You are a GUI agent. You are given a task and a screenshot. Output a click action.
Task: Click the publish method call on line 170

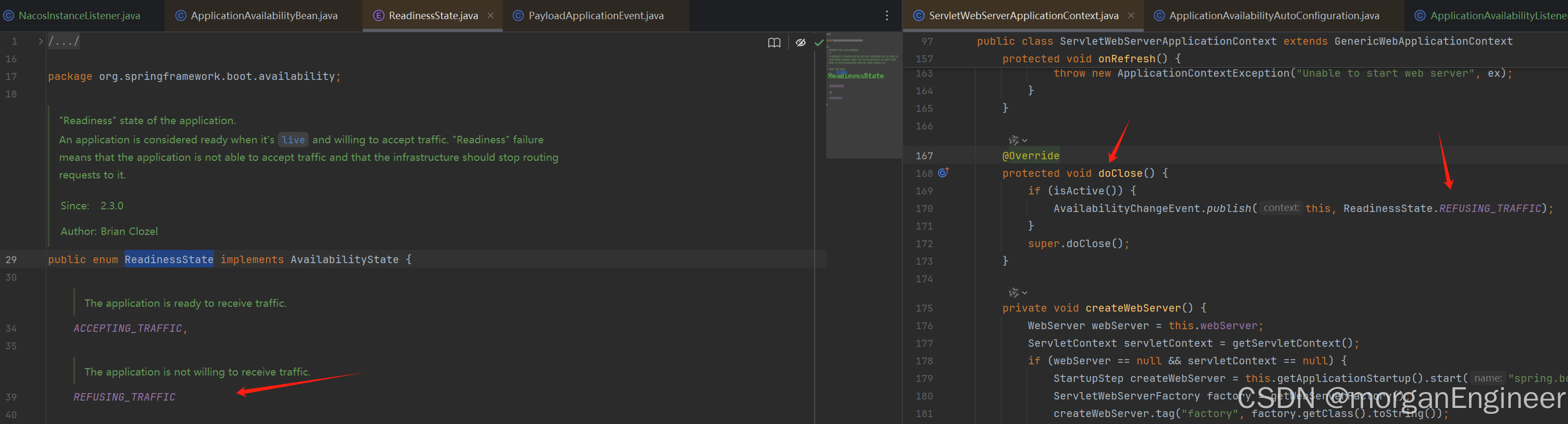1229,209
